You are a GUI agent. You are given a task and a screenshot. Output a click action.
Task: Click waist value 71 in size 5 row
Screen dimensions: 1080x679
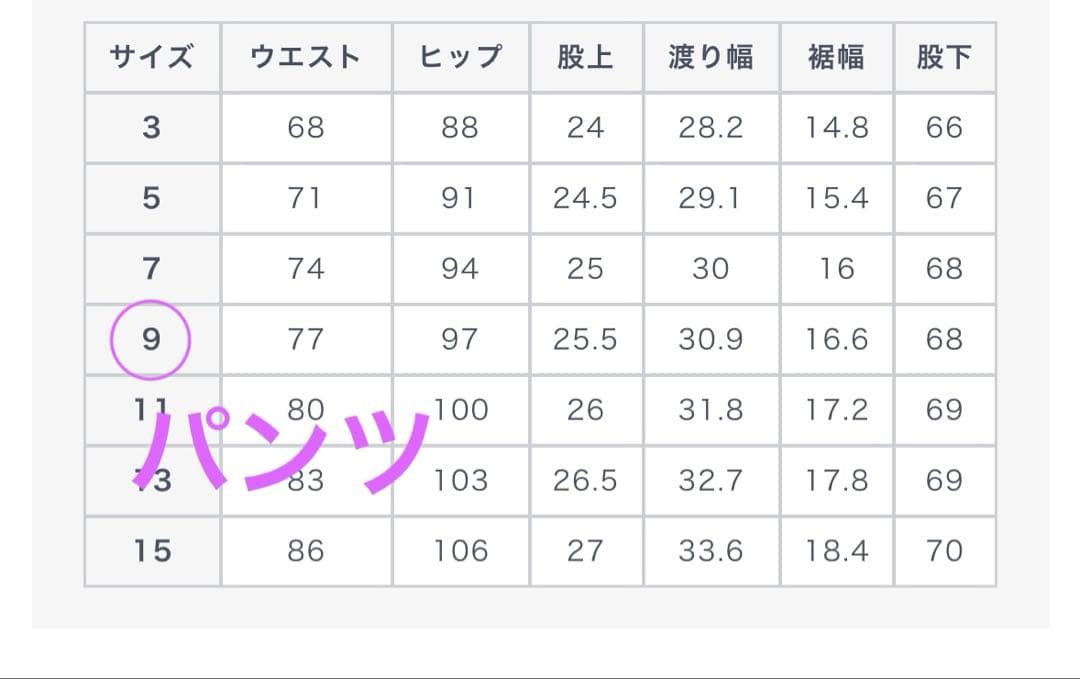pos(306,198)
